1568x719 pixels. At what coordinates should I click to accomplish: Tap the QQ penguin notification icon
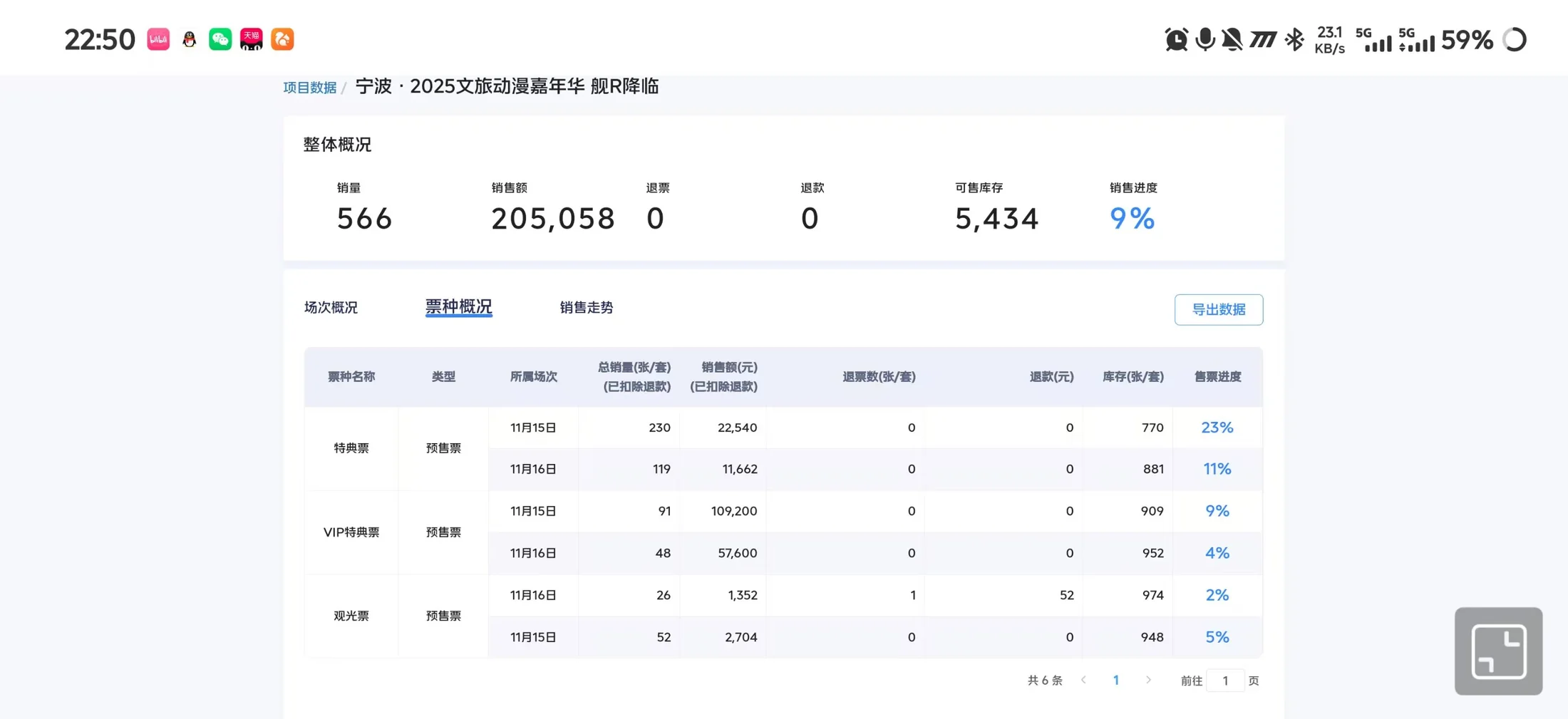click(x=189, y=39)
